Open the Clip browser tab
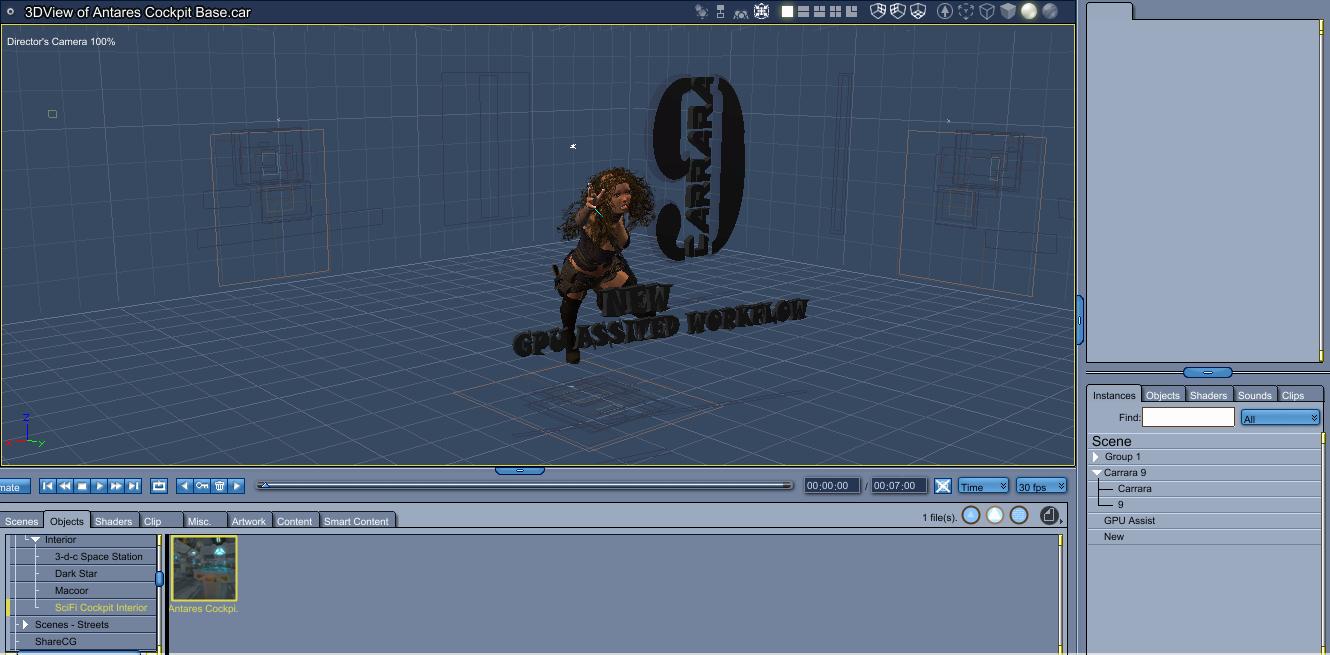The image size is (1330, 655). [160, 521]
